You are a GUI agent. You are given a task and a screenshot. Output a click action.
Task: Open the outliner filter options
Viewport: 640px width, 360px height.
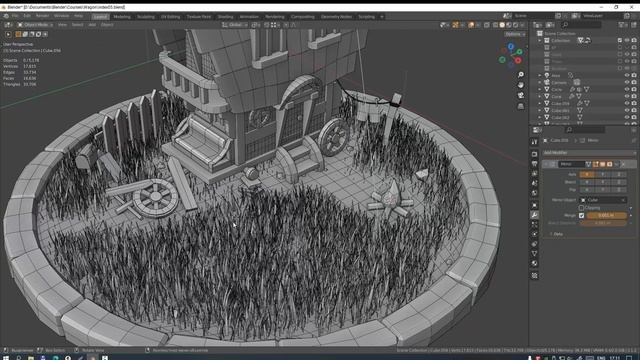point(622,25)
